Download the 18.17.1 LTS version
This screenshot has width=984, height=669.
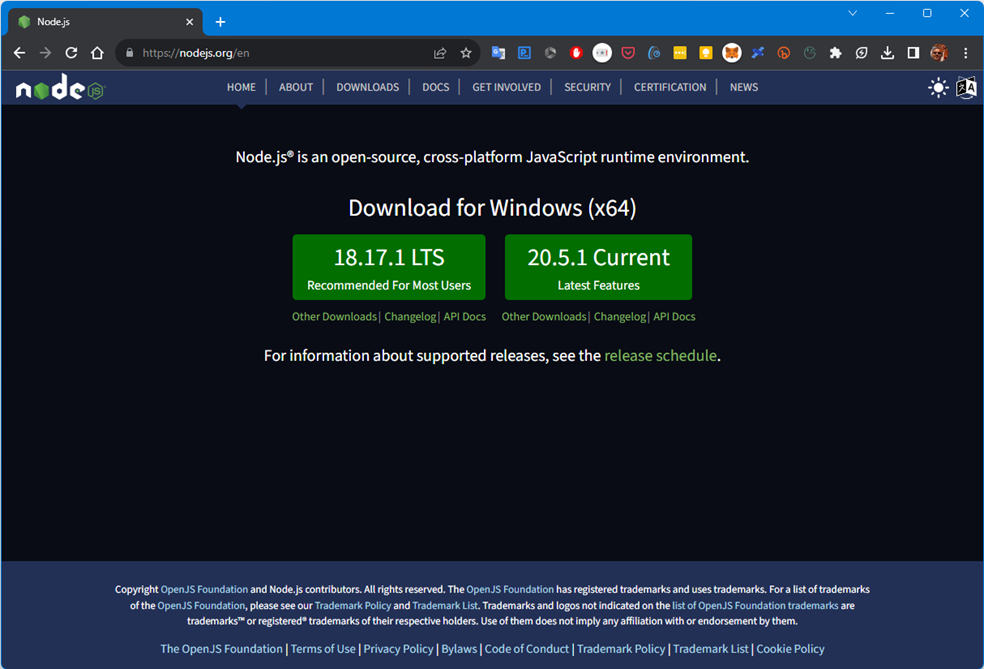pos(388,266)
